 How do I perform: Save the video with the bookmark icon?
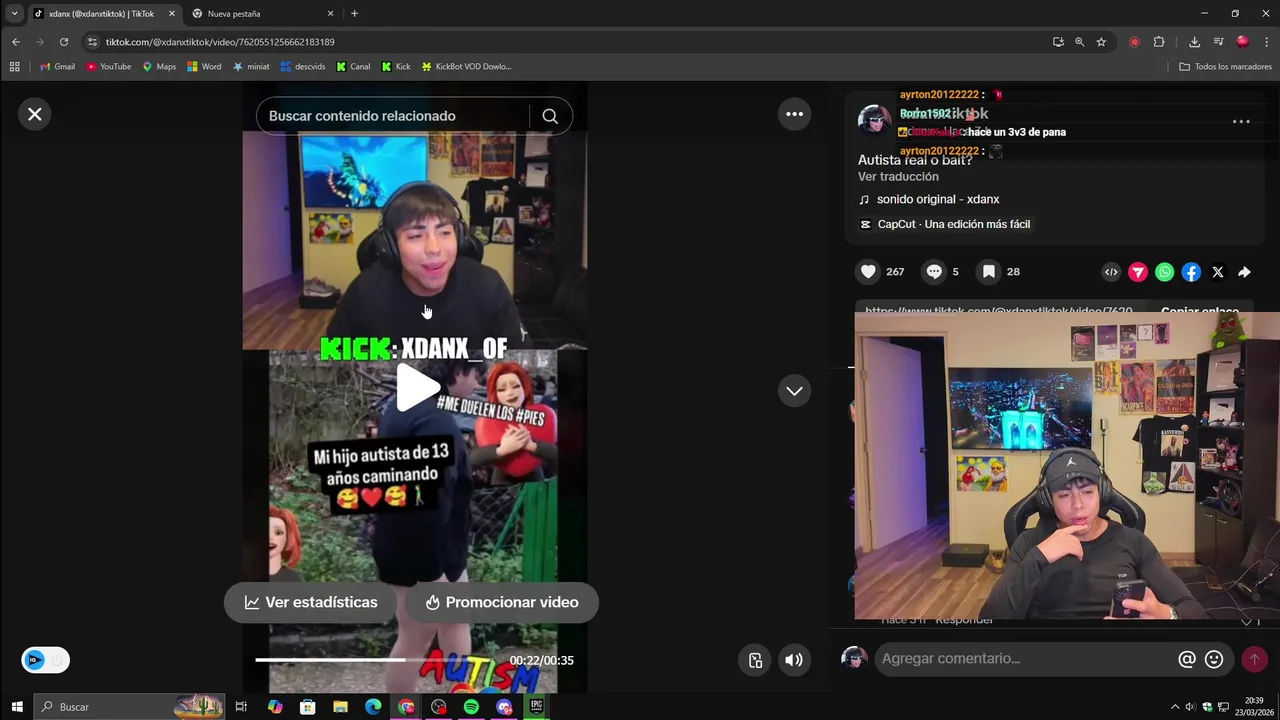988,271
